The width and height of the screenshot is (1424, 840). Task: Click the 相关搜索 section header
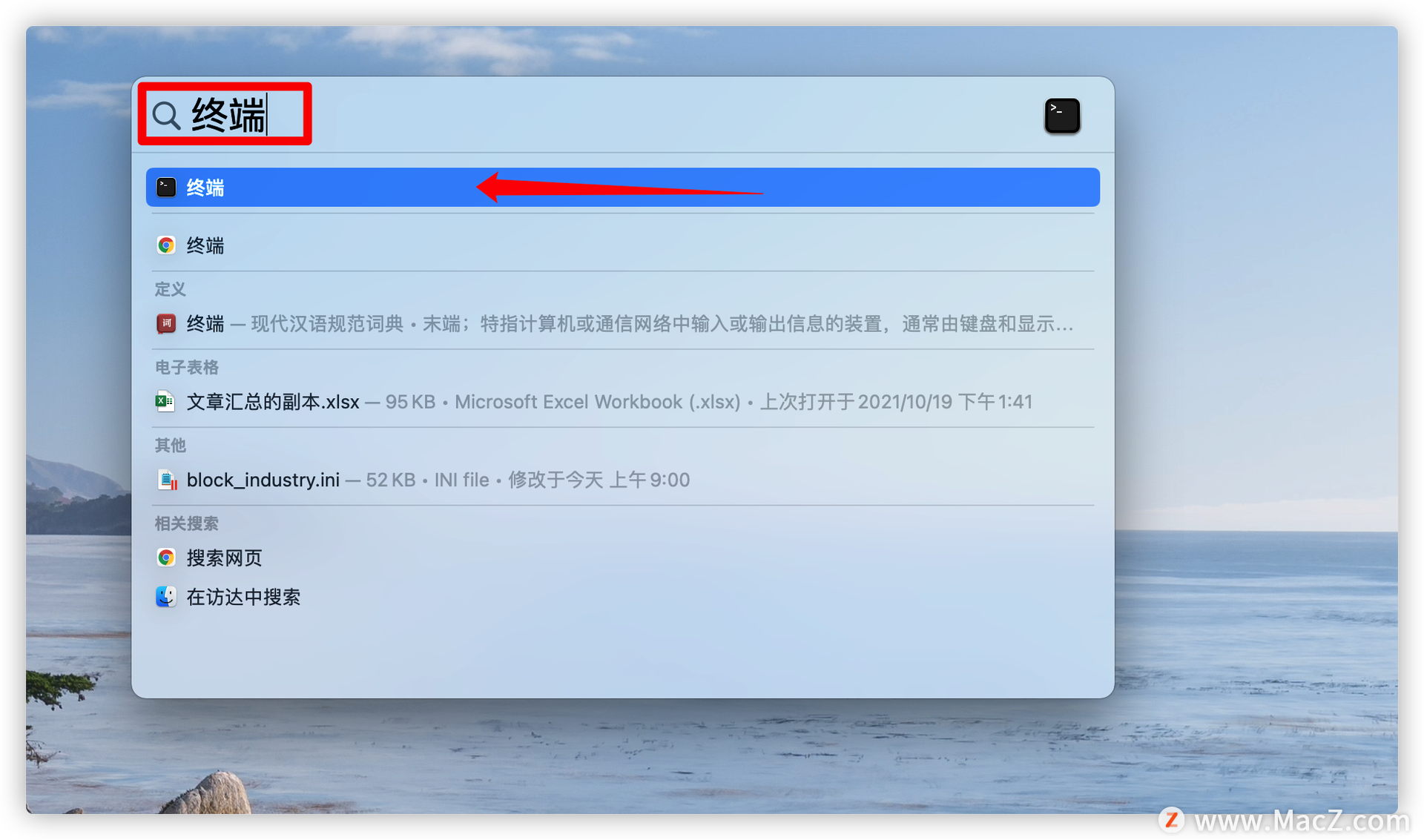(x=187, y=524)
